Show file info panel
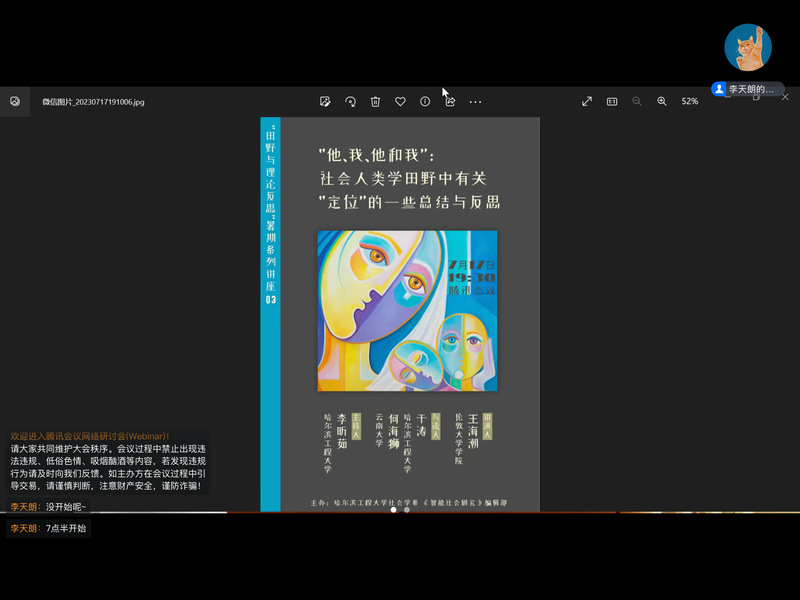The width and height of the screenshot is (800, 600). [425, 101]
